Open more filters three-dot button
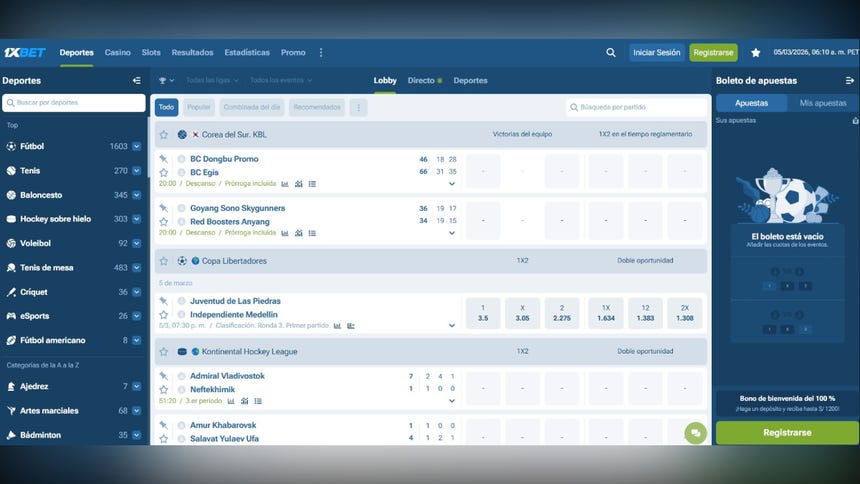The height and width of the screenshot is (484, 860). click(359, 108)
